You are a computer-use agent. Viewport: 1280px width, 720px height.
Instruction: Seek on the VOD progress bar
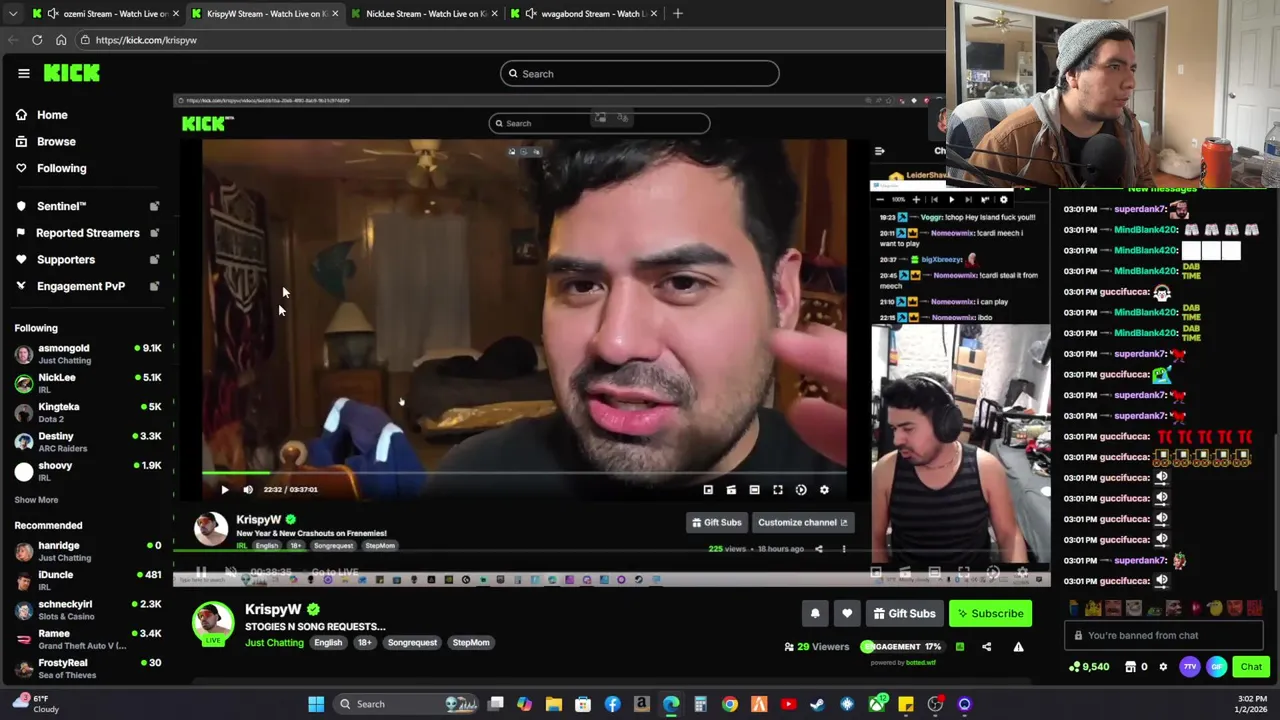(x=524, y=473)
